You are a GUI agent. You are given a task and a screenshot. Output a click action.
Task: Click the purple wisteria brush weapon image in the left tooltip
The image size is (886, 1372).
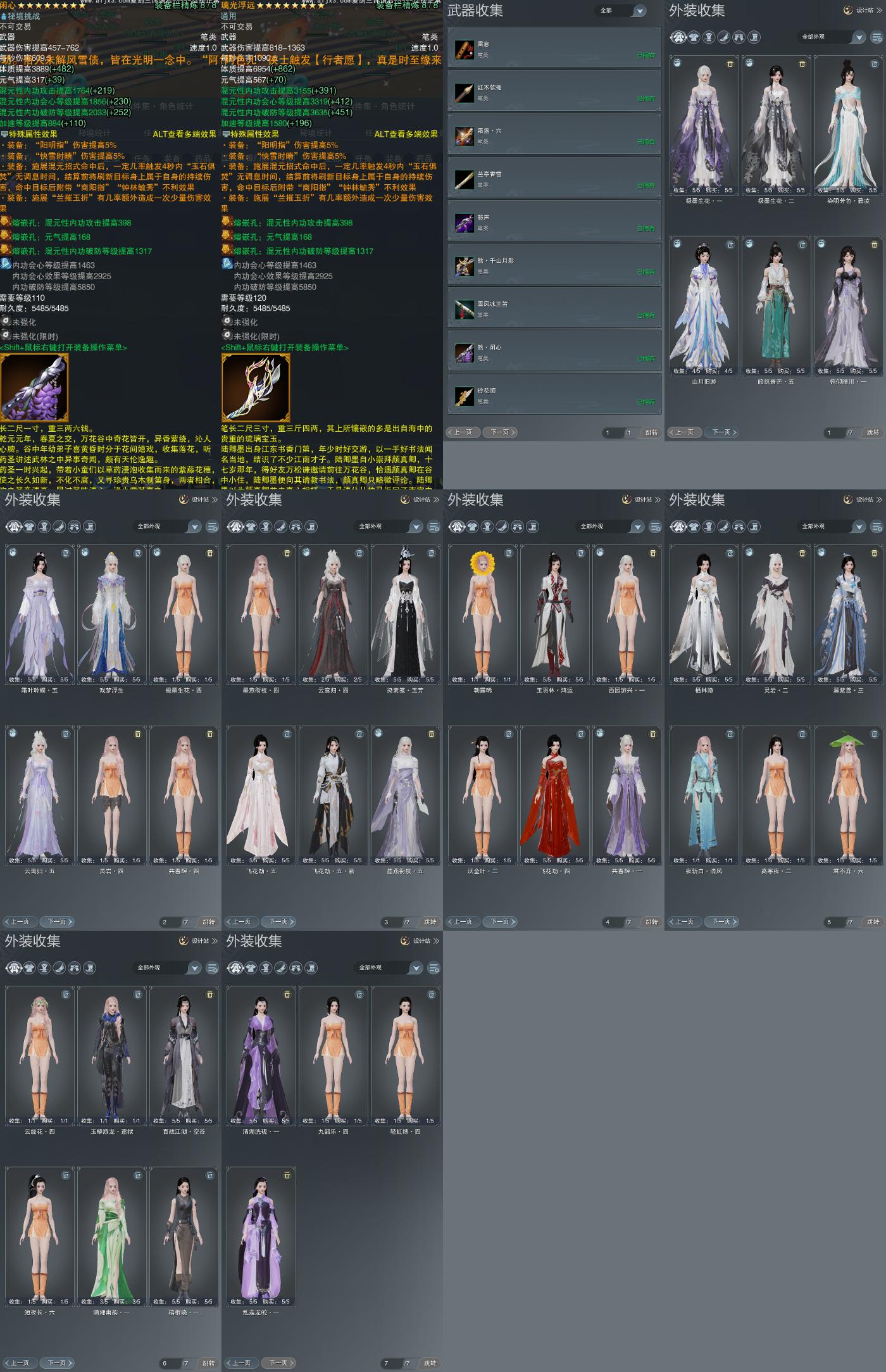[x=35, y=387]
